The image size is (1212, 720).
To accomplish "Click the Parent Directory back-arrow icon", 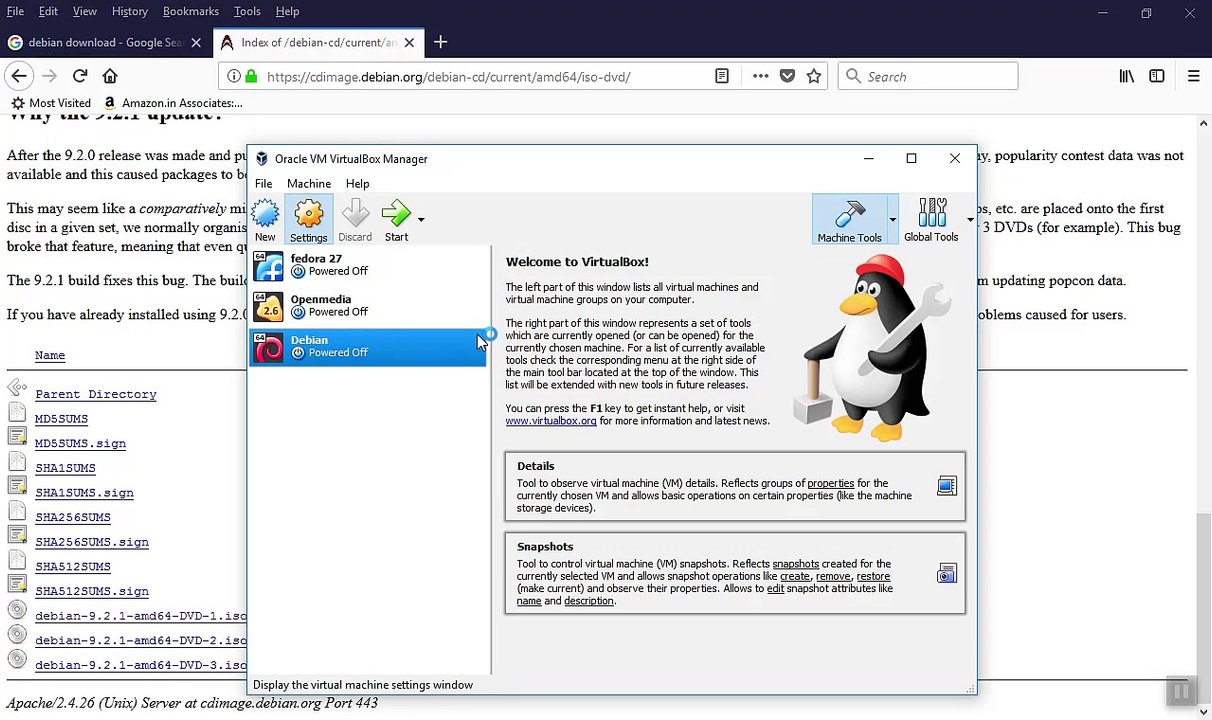I will 17,388.
